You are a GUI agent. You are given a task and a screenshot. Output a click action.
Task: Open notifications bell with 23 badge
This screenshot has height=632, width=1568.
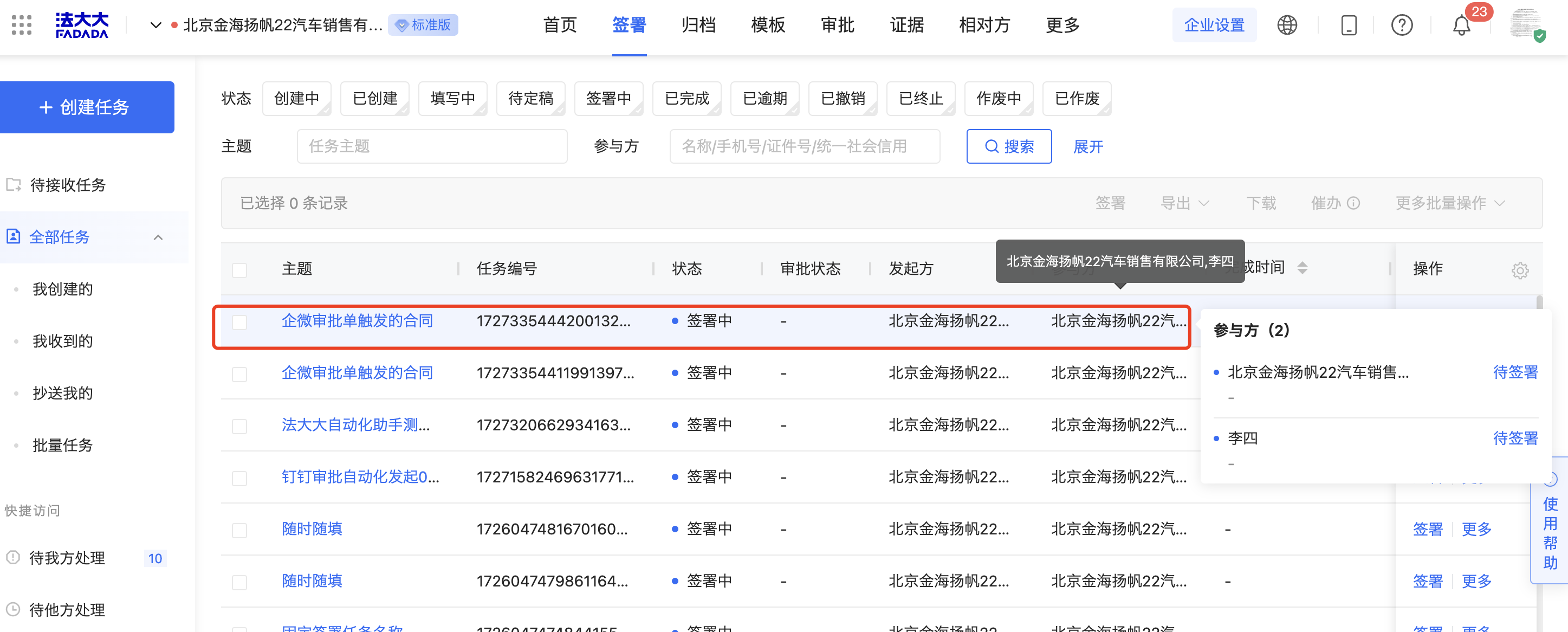[x=1461, y=25]
